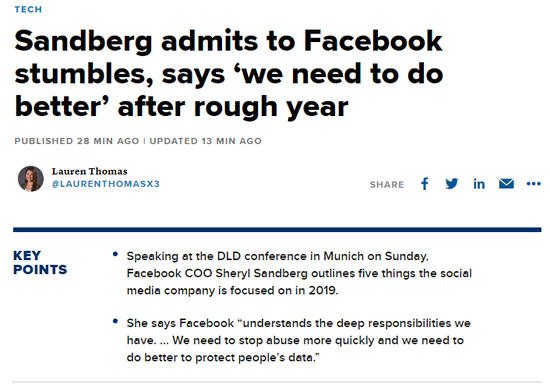Share the article via email envelope icon
Viewport: 550px width, 391px height.
[506, 183]
